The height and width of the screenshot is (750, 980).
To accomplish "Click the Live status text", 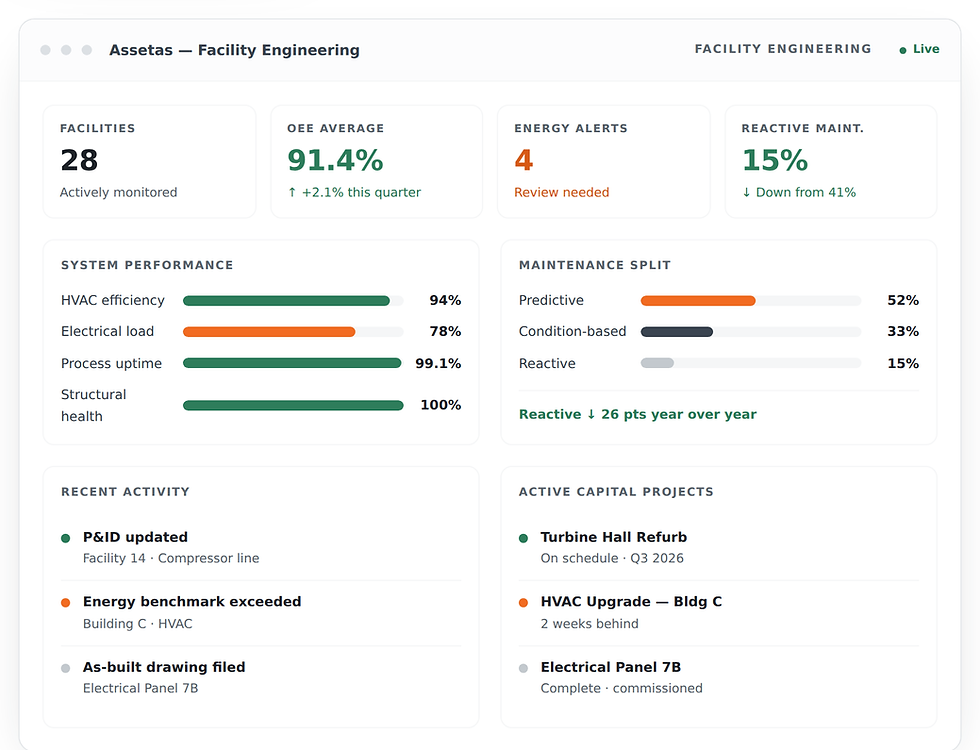I will tap(926, 49).
